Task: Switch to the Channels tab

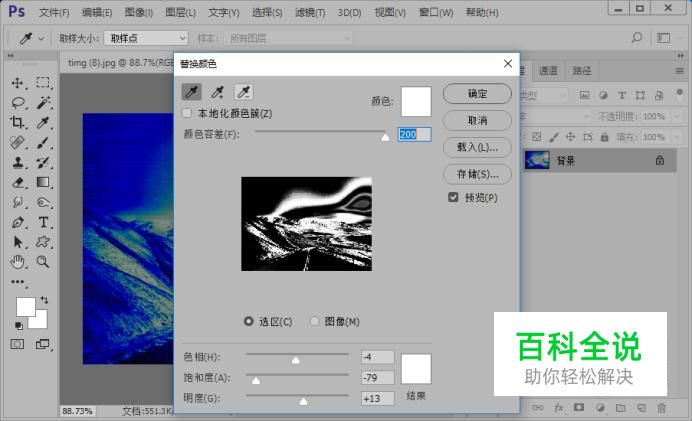Action: pos(548,70)
